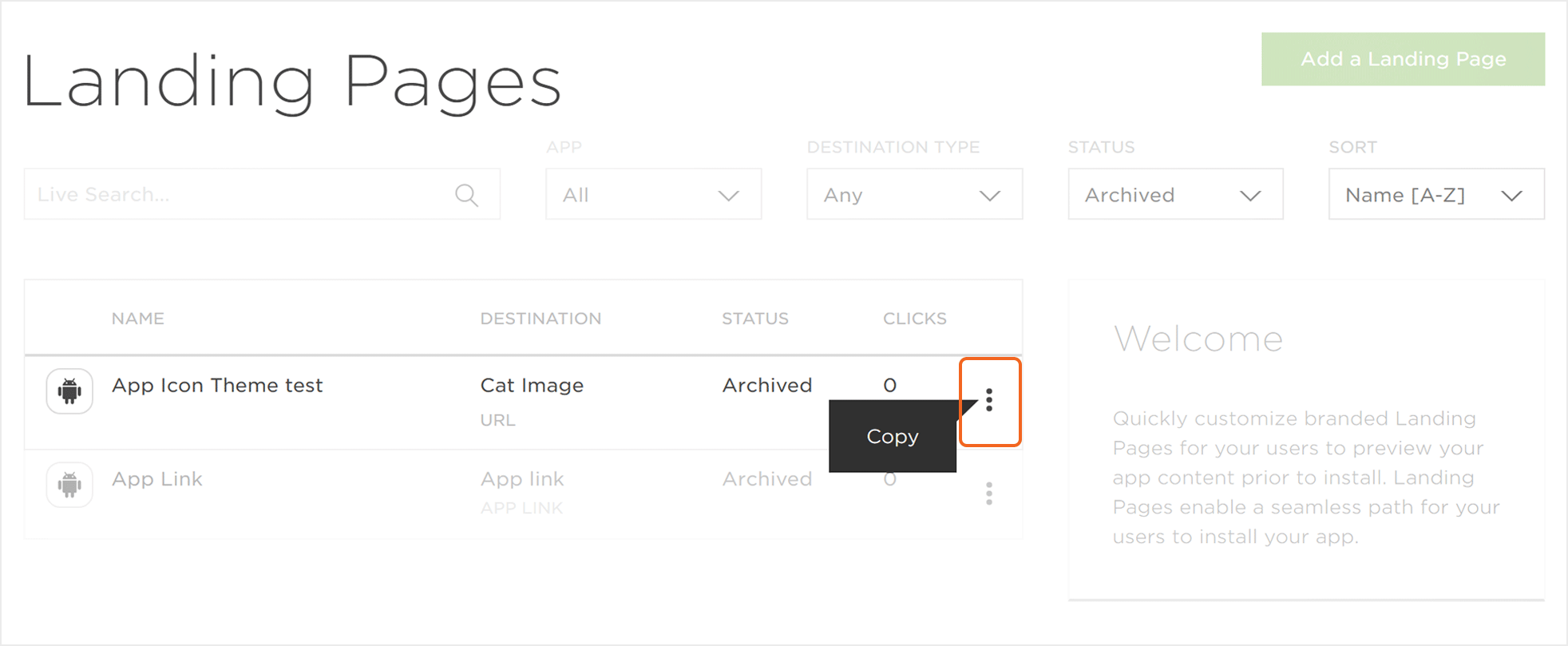This screenshot has width=1568, height=646.
Task: Open the App Link landing page
Action: [x=157, y=479]
